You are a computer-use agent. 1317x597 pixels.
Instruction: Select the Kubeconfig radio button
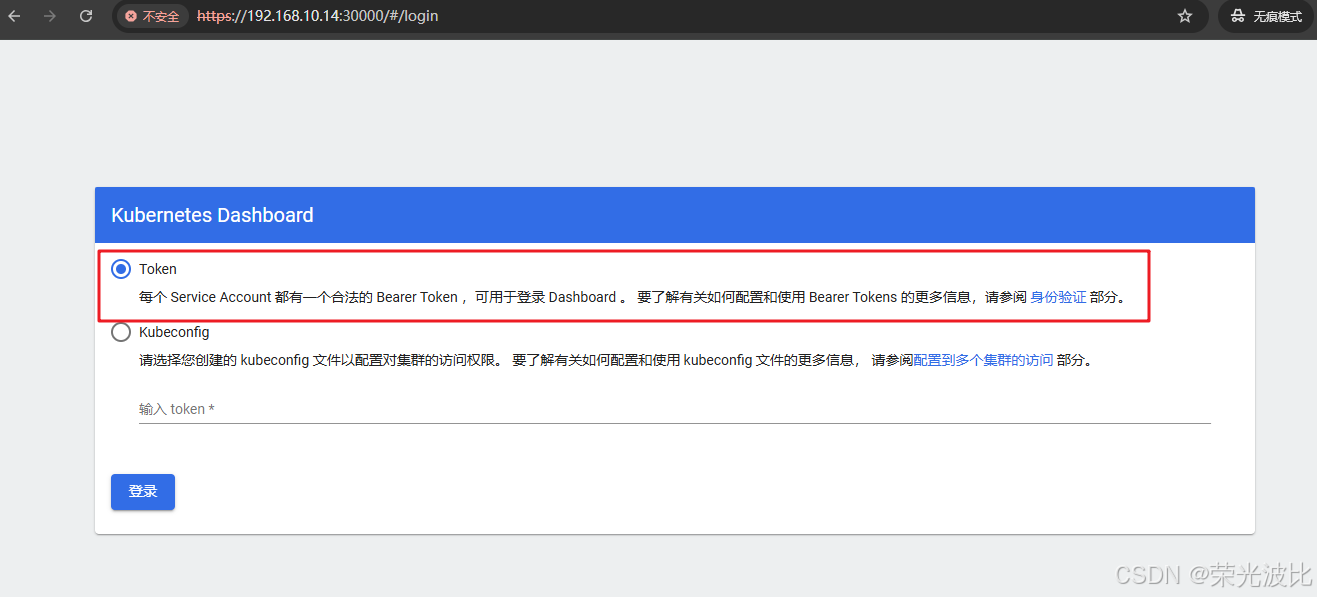coord(121,332)
